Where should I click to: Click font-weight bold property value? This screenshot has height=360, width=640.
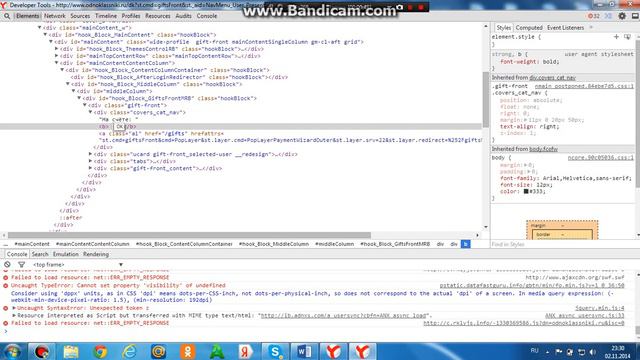551,62
